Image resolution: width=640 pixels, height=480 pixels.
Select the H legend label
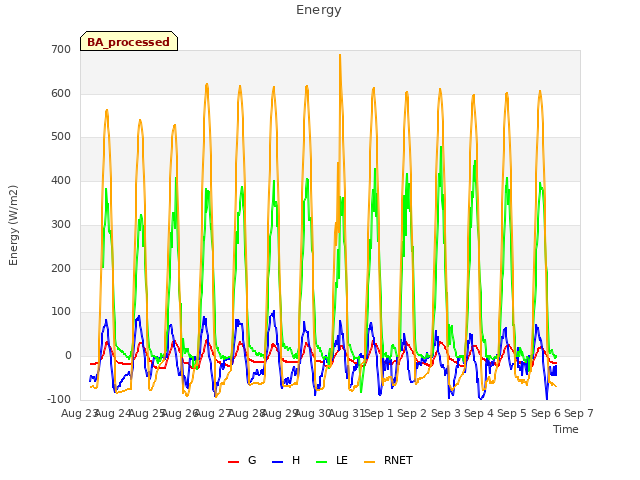click(296, 460)
